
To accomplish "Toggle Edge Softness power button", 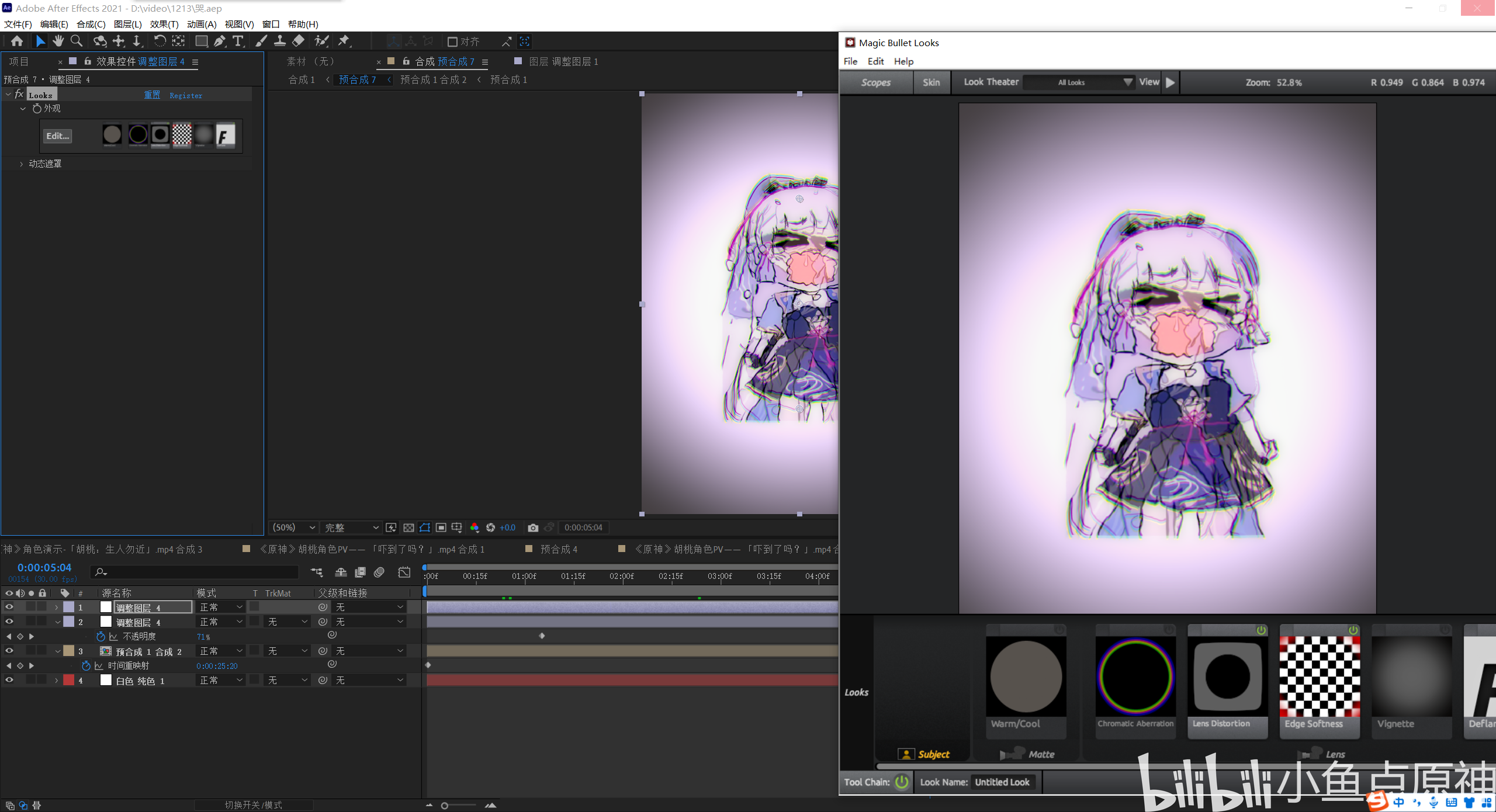I will 1353,630.
